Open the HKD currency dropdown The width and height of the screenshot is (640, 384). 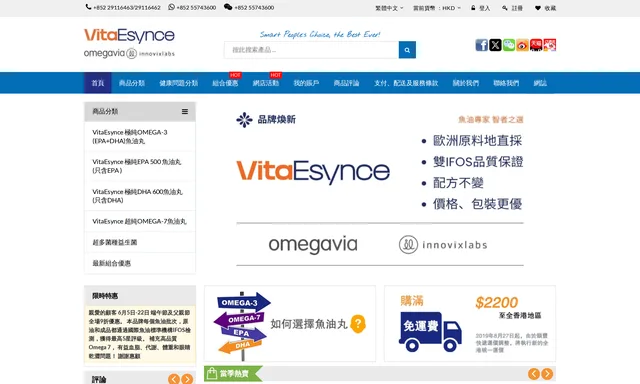pos(437,8)
